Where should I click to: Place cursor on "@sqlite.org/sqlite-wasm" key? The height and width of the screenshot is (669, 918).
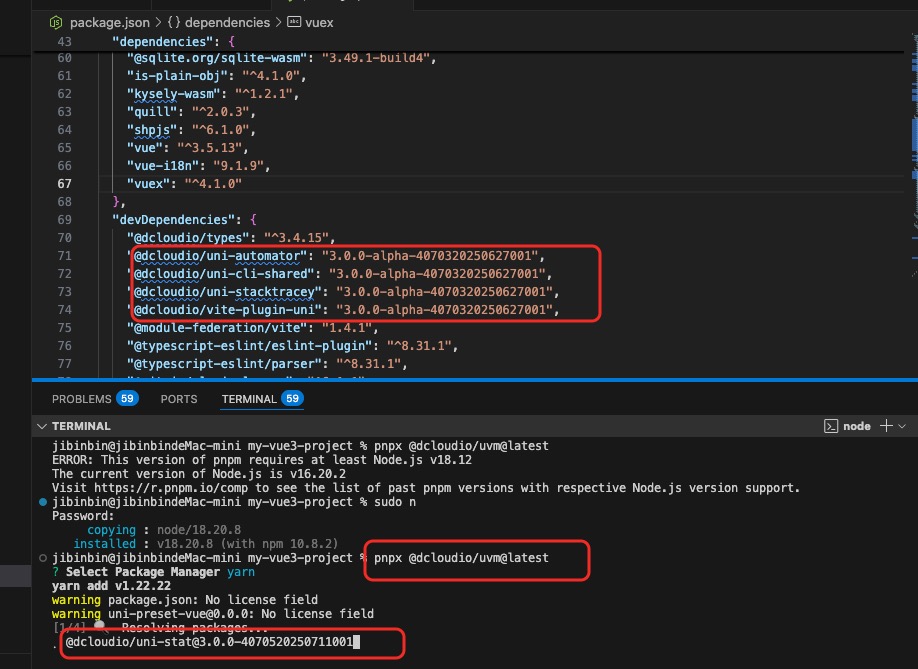point(217,58)
